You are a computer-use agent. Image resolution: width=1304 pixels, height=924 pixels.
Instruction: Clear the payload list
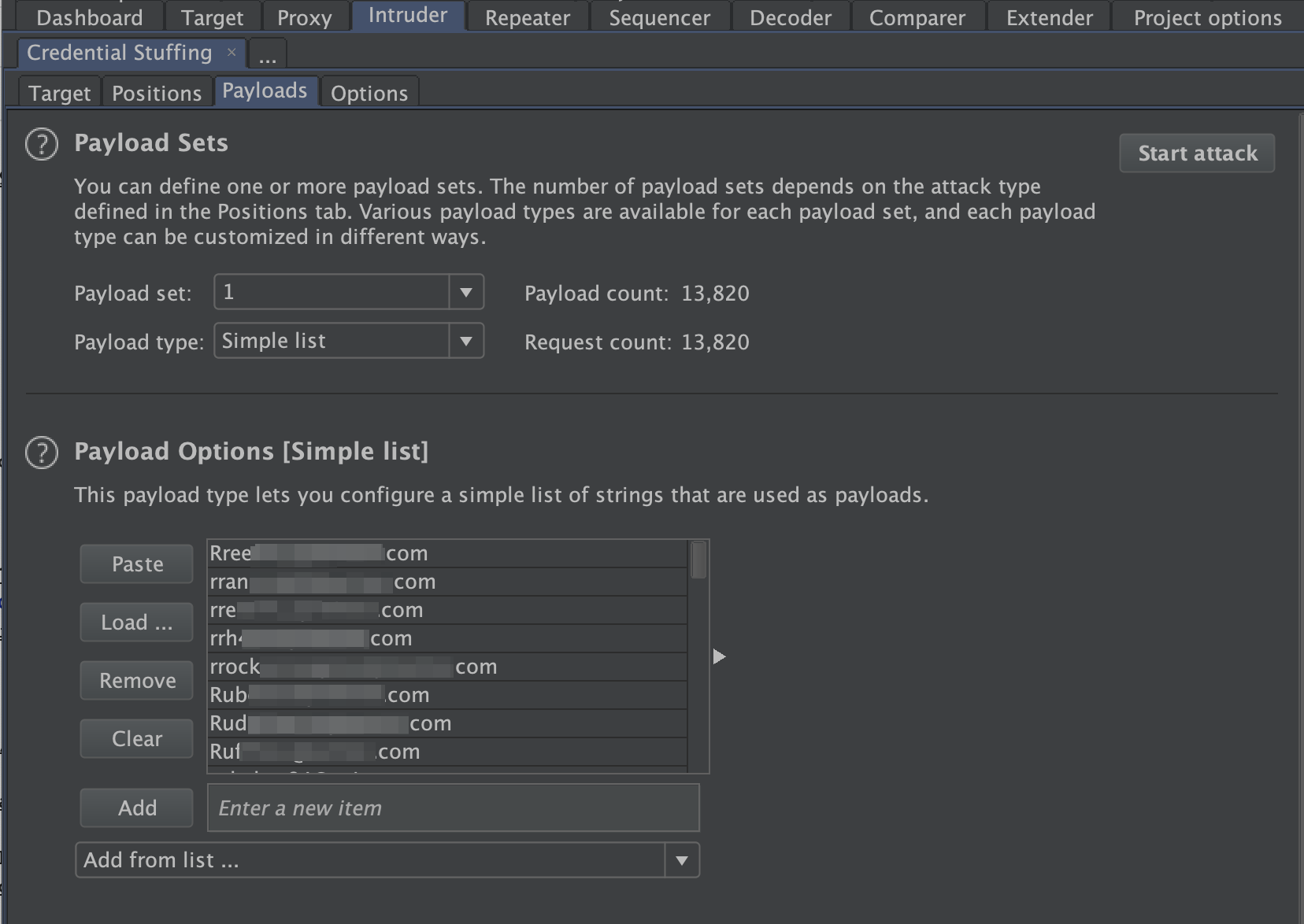pyautogui.click(x=137, y=739)
